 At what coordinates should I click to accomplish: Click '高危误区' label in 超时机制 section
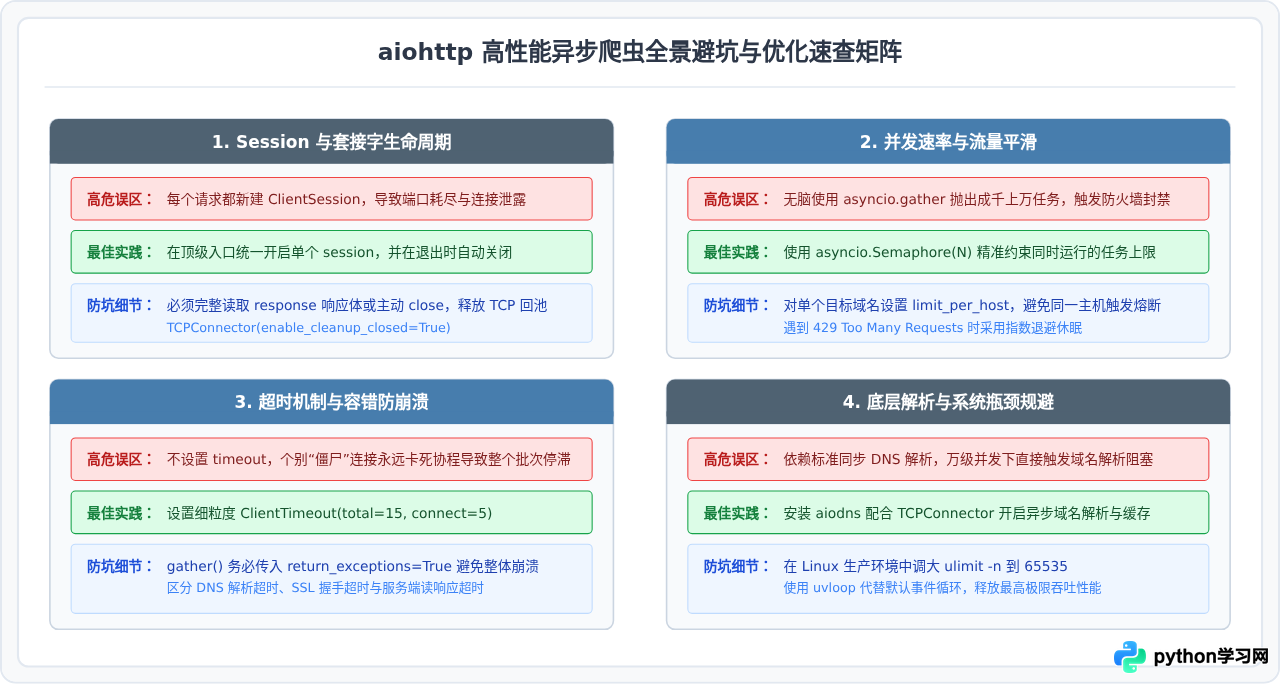pos(120,459)
